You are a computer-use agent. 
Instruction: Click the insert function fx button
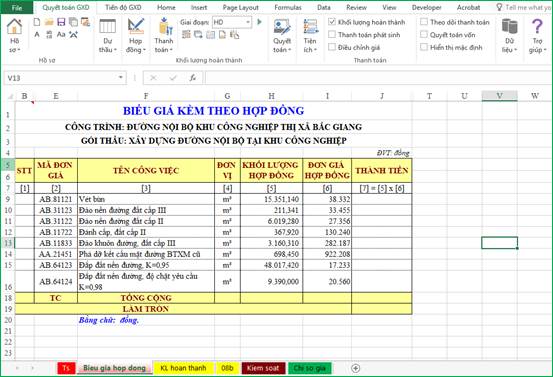193,78
